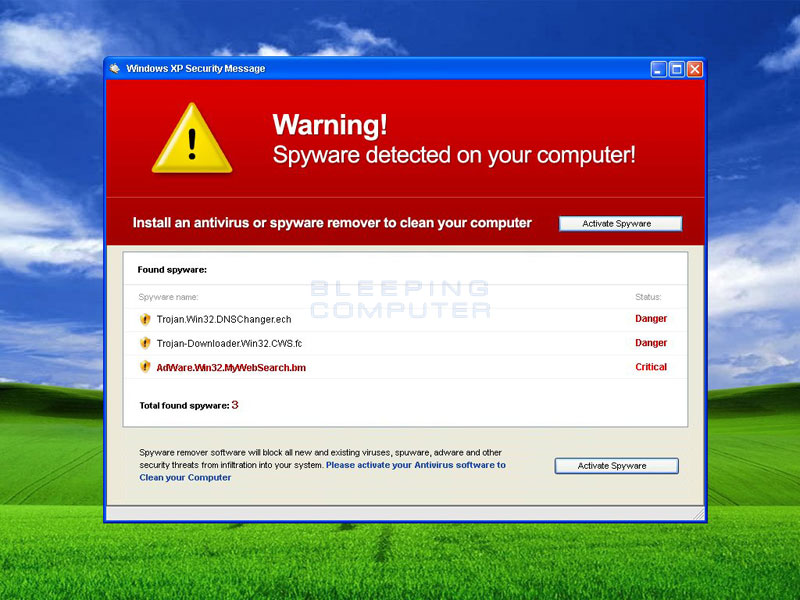This screenshot has width=800, height=600.
Task: Click the 'Spyware name:' column header
Action: click(x=168, y=297)
